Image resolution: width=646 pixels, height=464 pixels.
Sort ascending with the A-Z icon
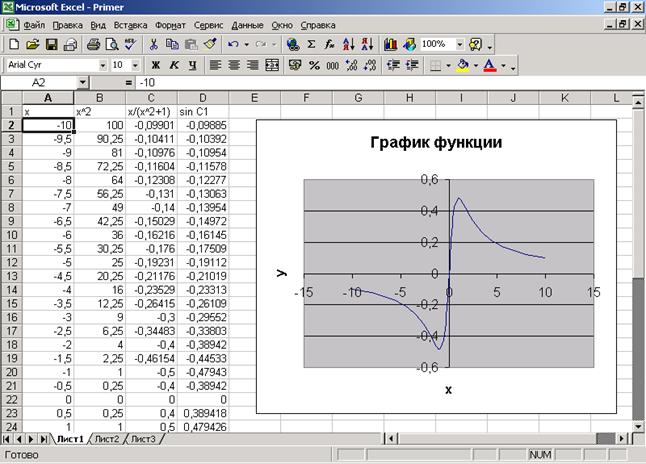(349, 44)
